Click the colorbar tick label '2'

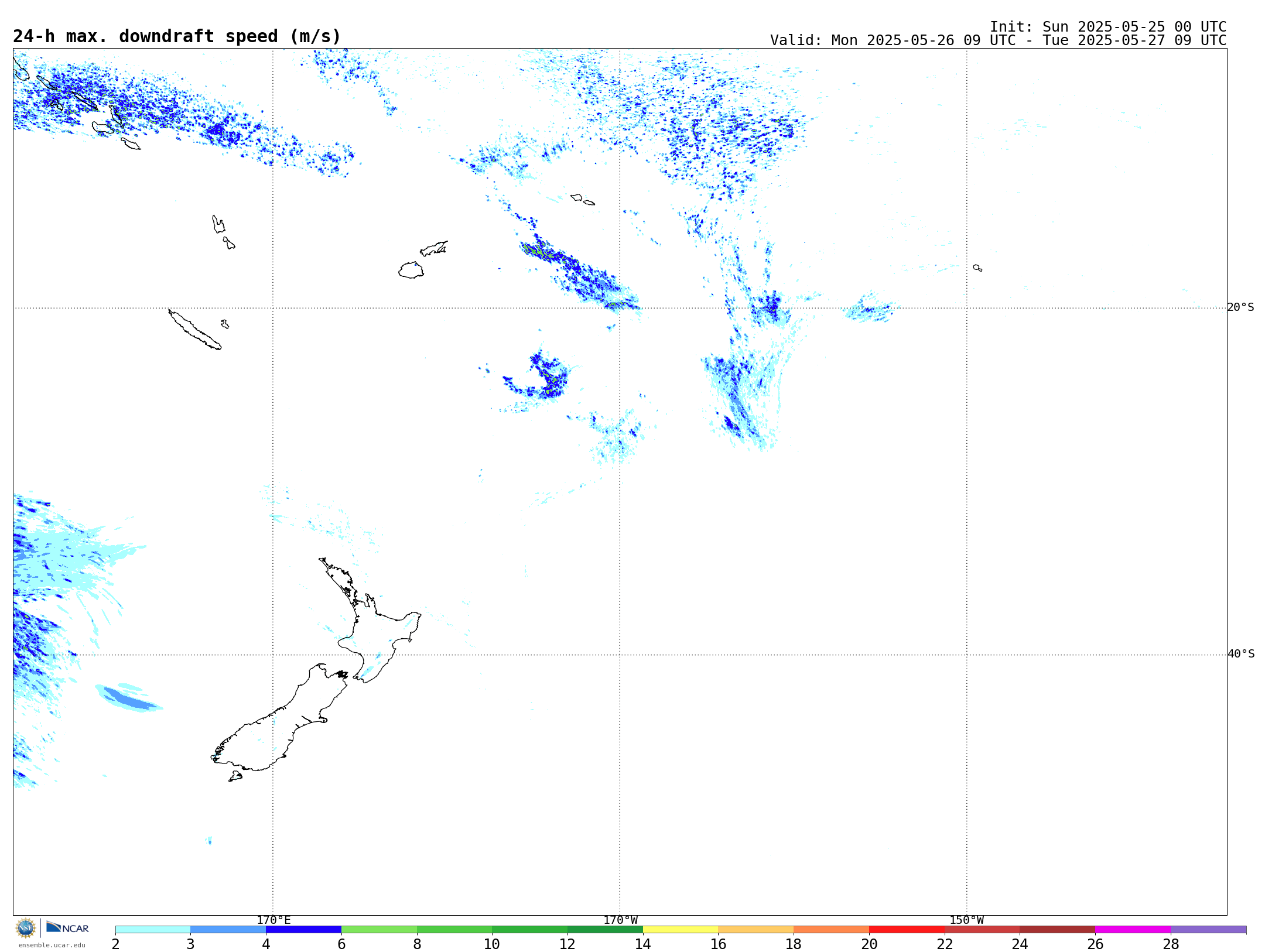pos(115,944)
